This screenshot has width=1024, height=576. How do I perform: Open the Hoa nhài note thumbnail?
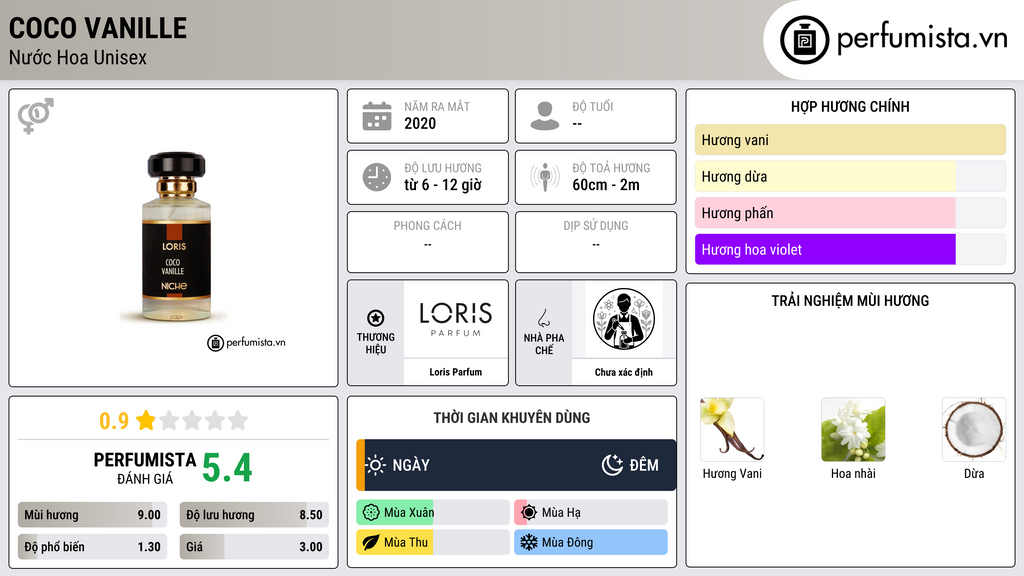[x=853, y=430]
